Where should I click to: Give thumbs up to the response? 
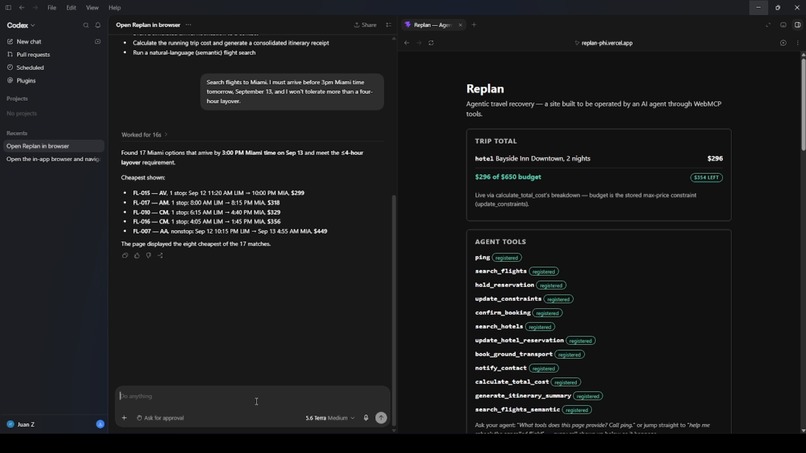point(137,255)
